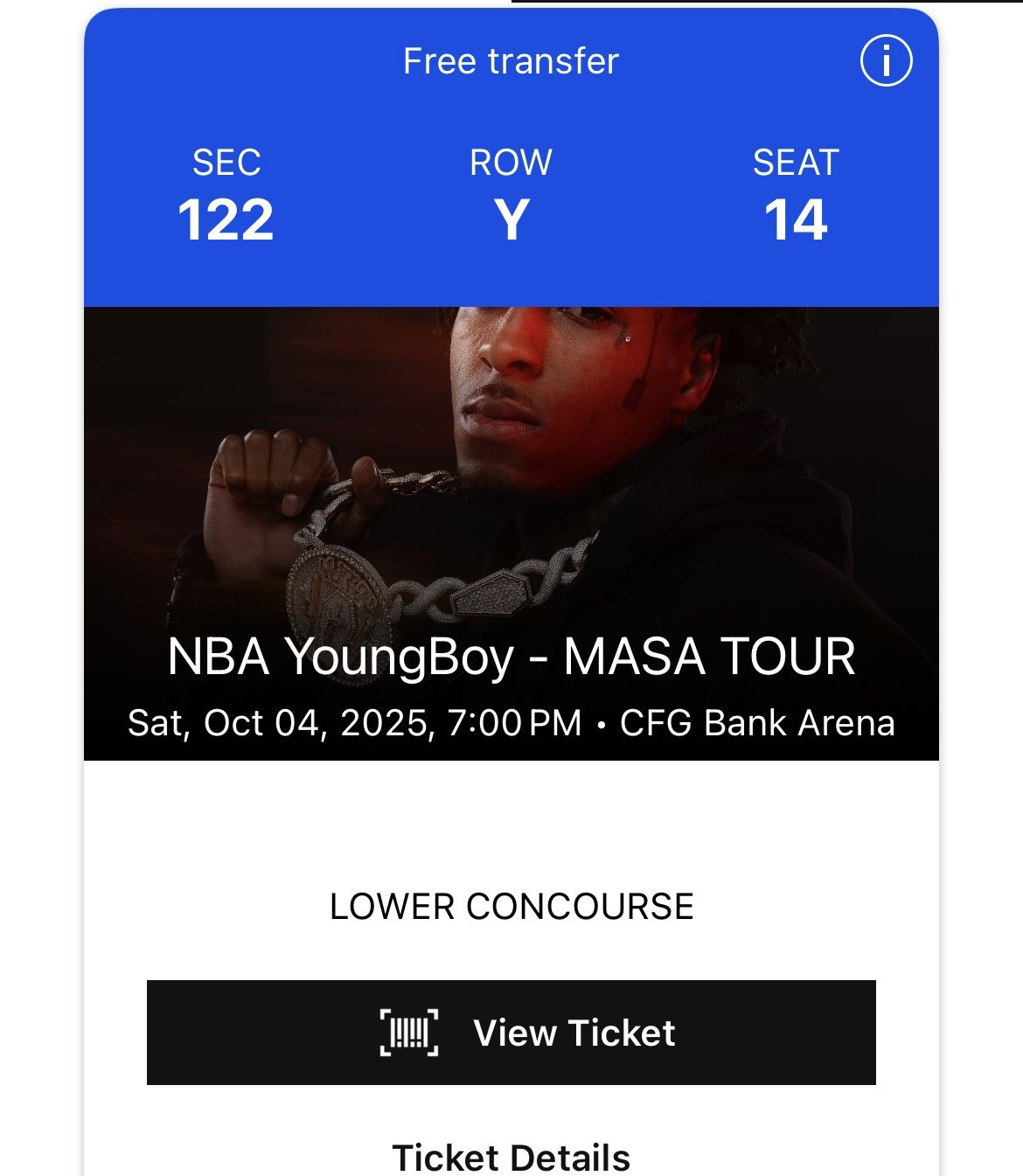Click the LOWER CONCOURSE label
Image resolution: width=1023 pixels, height=1176 pixels.
[511, 907]
